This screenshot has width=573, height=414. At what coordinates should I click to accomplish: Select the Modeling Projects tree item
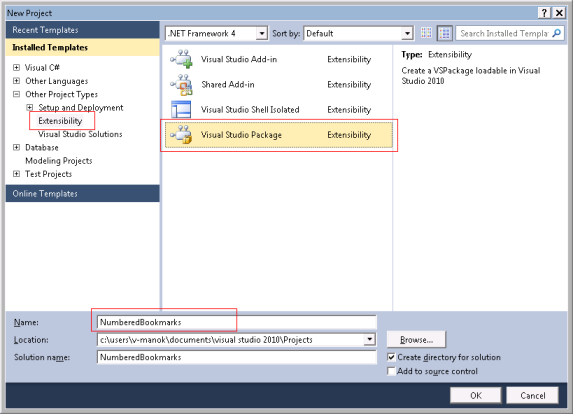59,161
